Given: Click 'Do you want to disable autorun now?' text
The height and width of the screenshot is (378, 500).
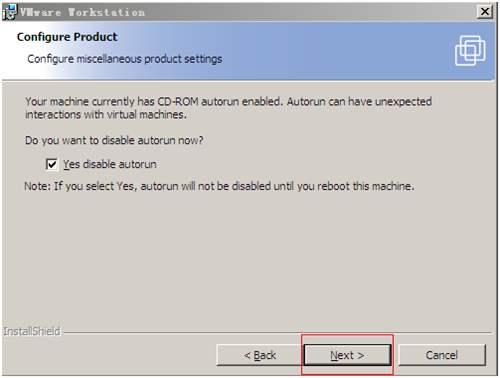Looking at the screenshot, I should click(114, 140).
